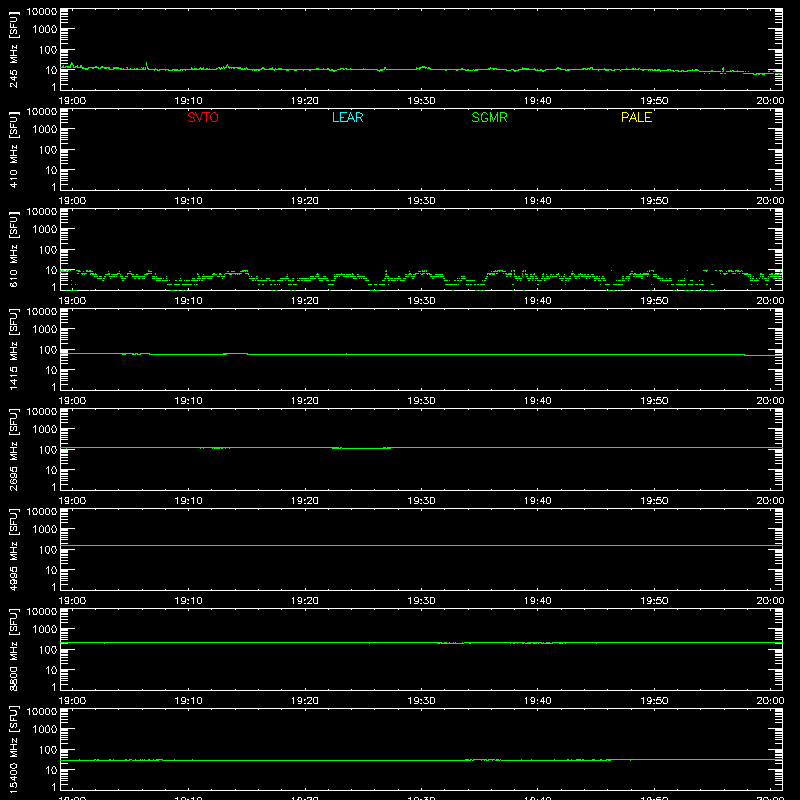Click 20:00 tick label under 245 MHz plot
Screen dimensions: 800x800
click(x=770, y=101)
